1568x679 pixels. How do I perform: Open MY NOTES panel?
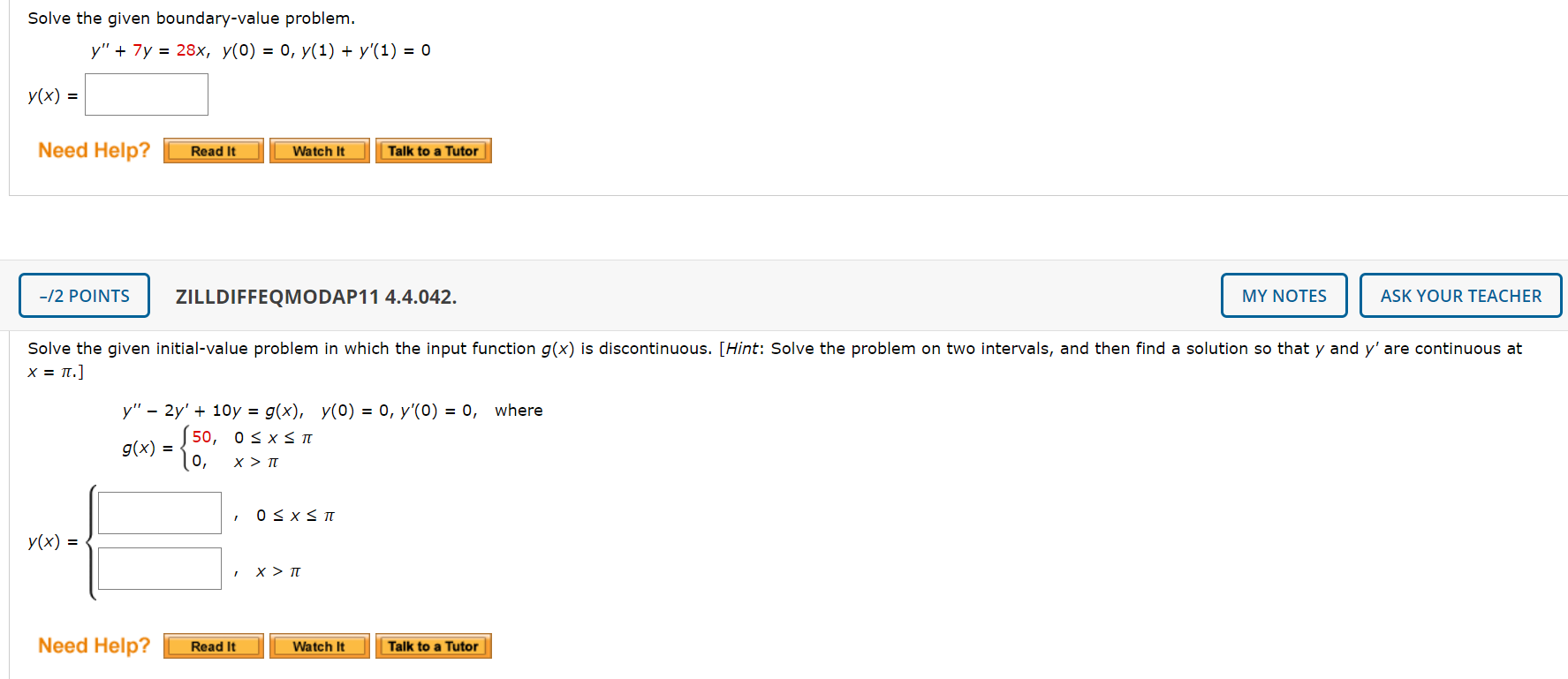pyautogui.click(x=1283, y=295)
